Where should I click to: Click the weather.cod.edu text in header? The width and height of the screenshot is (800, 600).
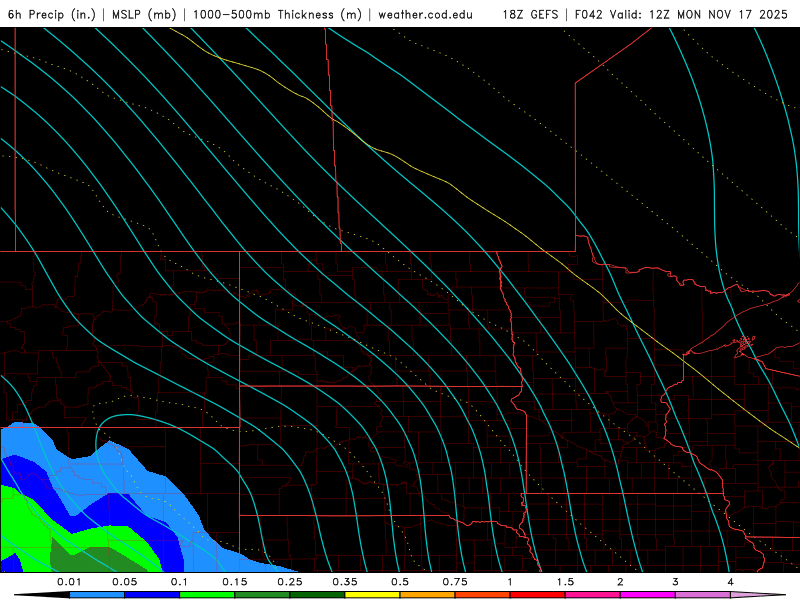tap(425, 14)
